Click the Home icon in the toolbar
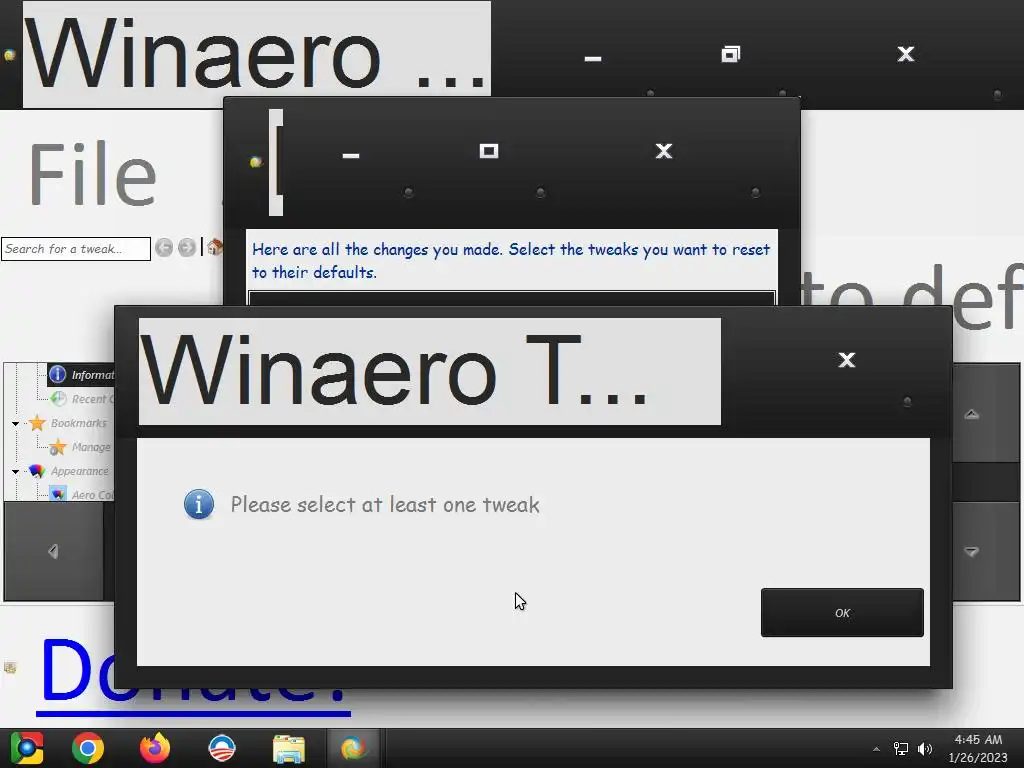Screen dimensions: 1024x768 pos(214,247)
